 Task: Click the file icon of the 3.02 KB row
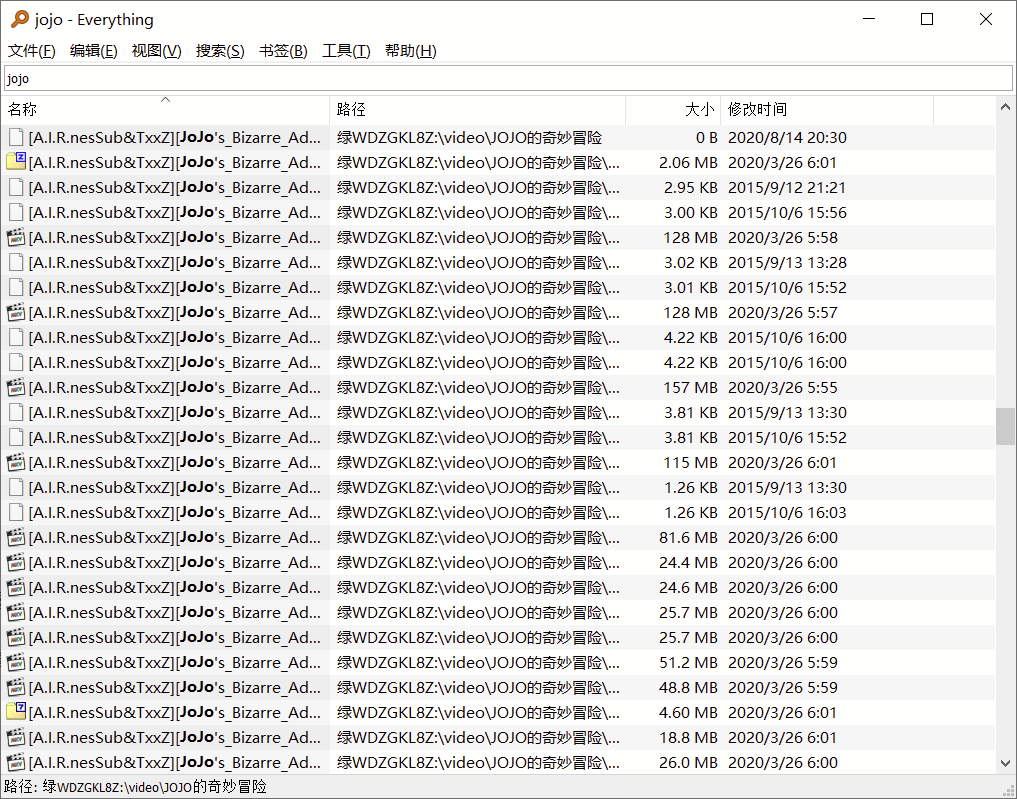pyautogui.click(x=16, y=262)
